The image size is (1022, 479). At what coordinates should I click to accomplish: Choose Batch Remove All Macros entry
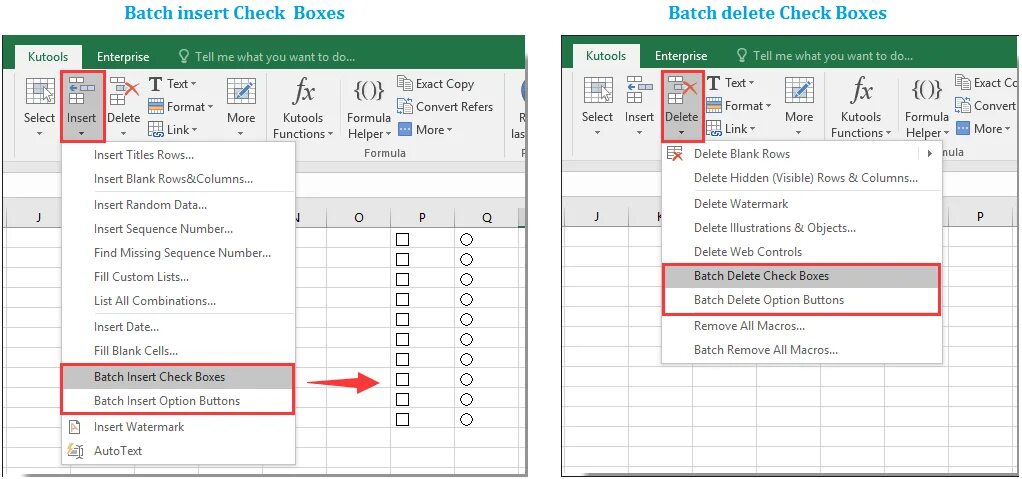pyautogui.click(x=802, y=350)
